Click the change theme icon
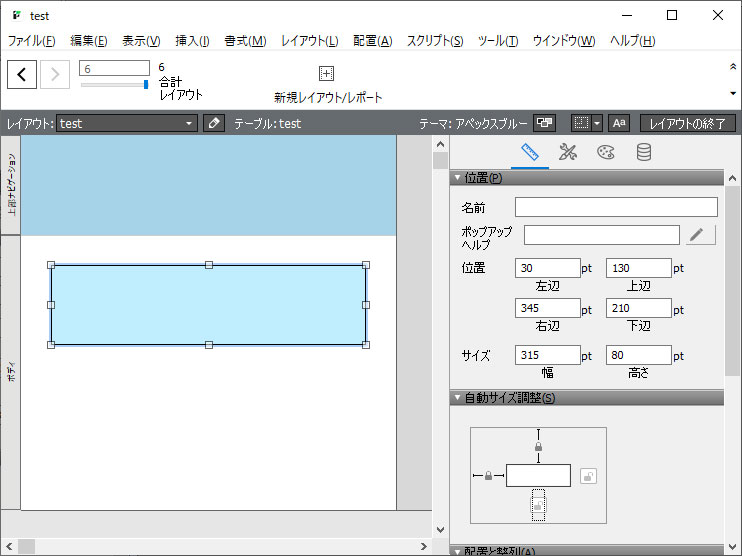This screenshot has height=556, width=742. tap(544, 124)
